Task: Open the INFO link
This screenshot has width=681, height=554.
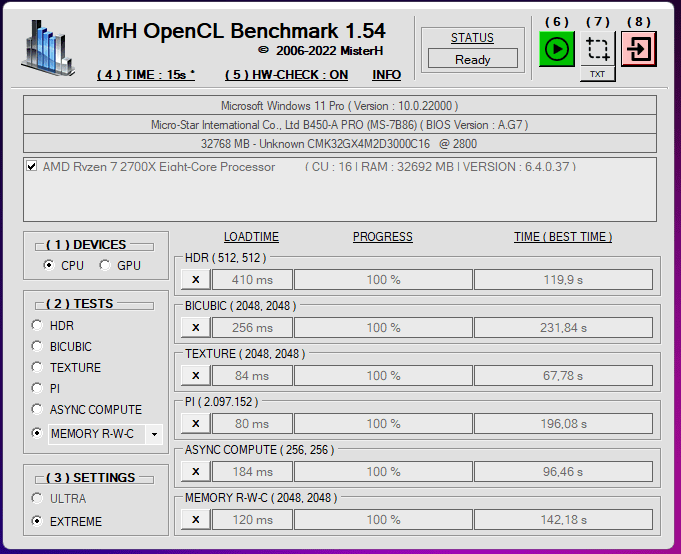Action: click(x=387, y=75)
